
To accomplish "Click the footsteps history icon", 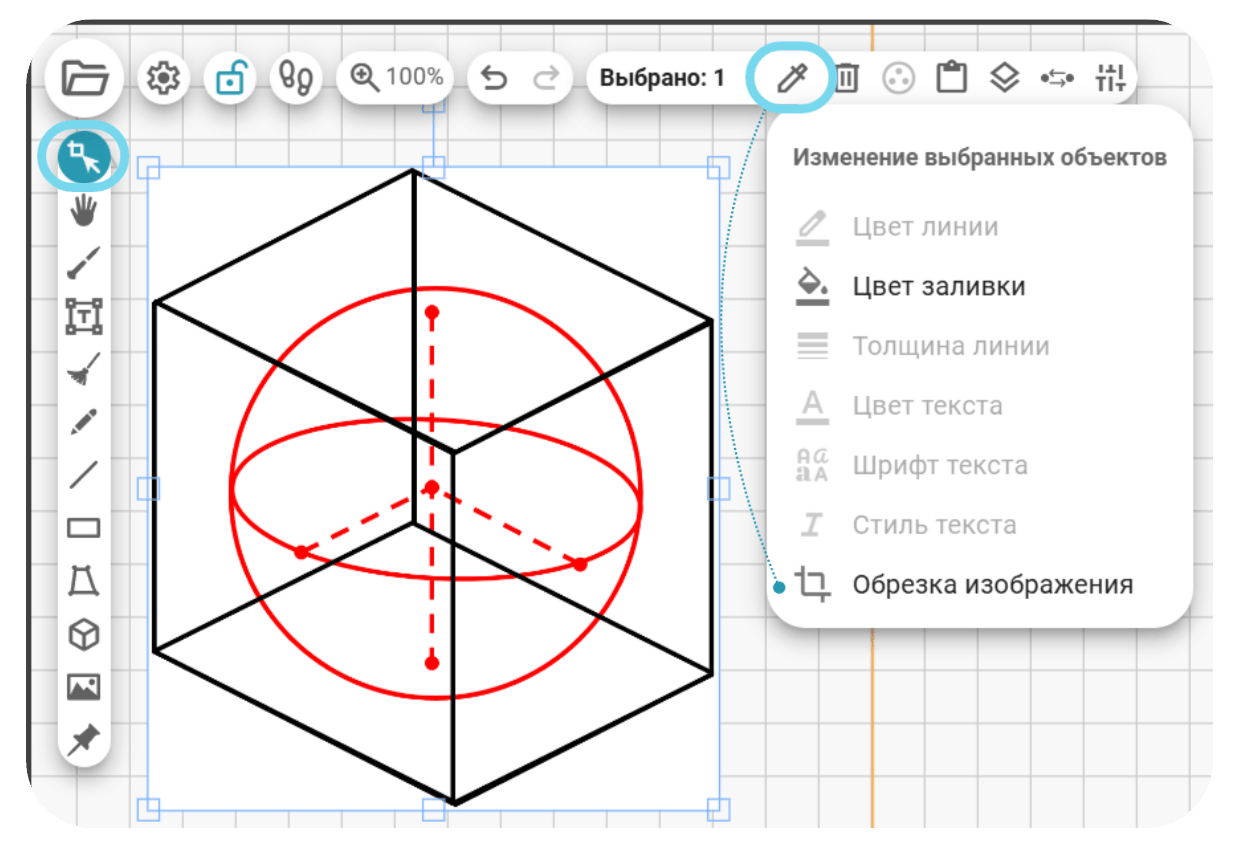I will (297, 78).
